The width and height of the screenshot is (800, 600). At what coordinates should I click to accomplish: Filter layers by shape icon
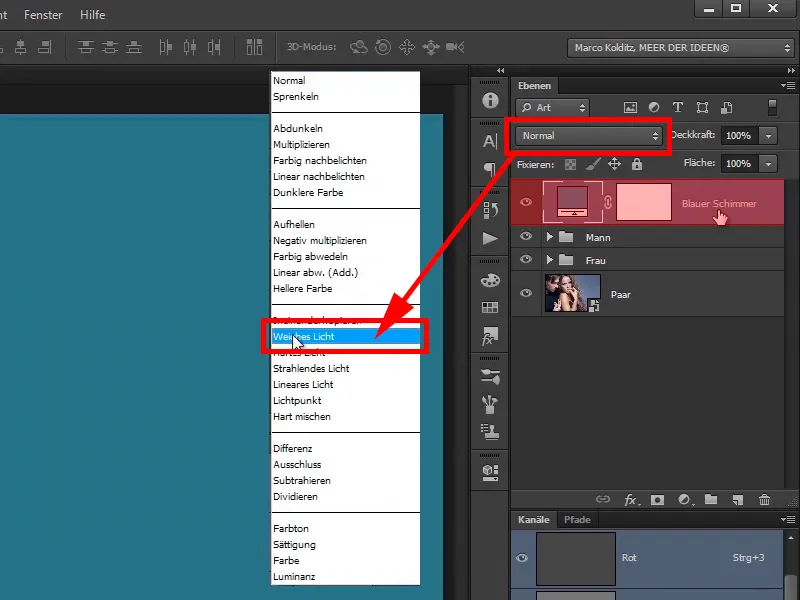(702, 107)
